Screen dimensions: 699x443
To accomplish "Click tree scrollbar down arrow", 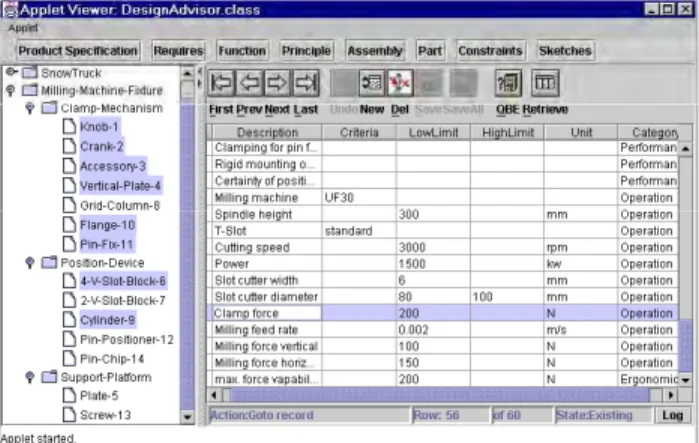I will (187, 417).
